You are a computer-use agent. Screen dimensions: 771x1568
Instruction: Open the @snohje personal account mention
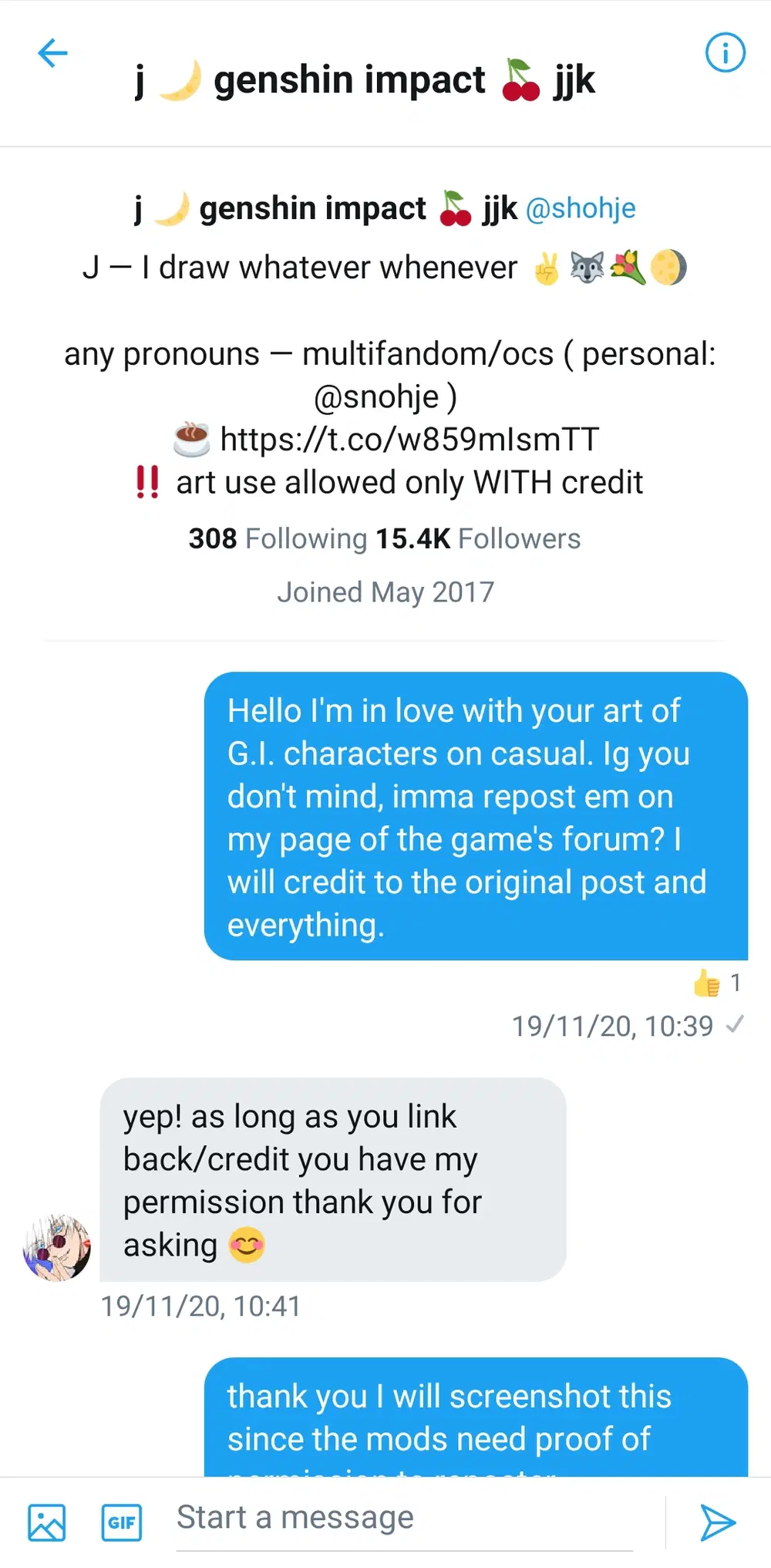point(376,396)
